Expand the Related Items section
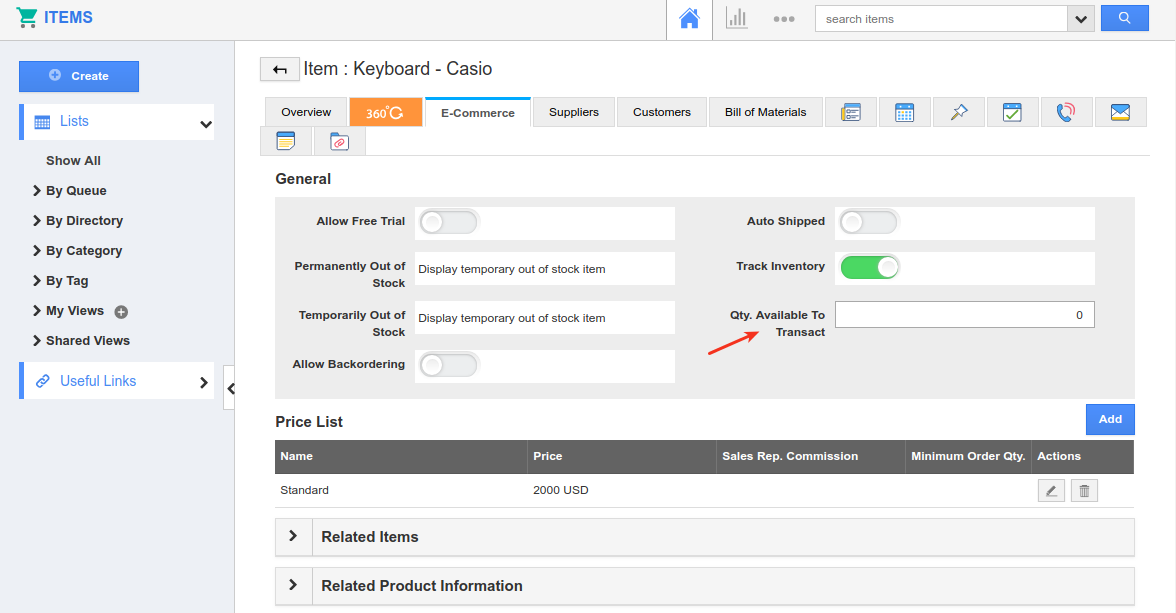The image size is (1176, 613). [293, 536]
